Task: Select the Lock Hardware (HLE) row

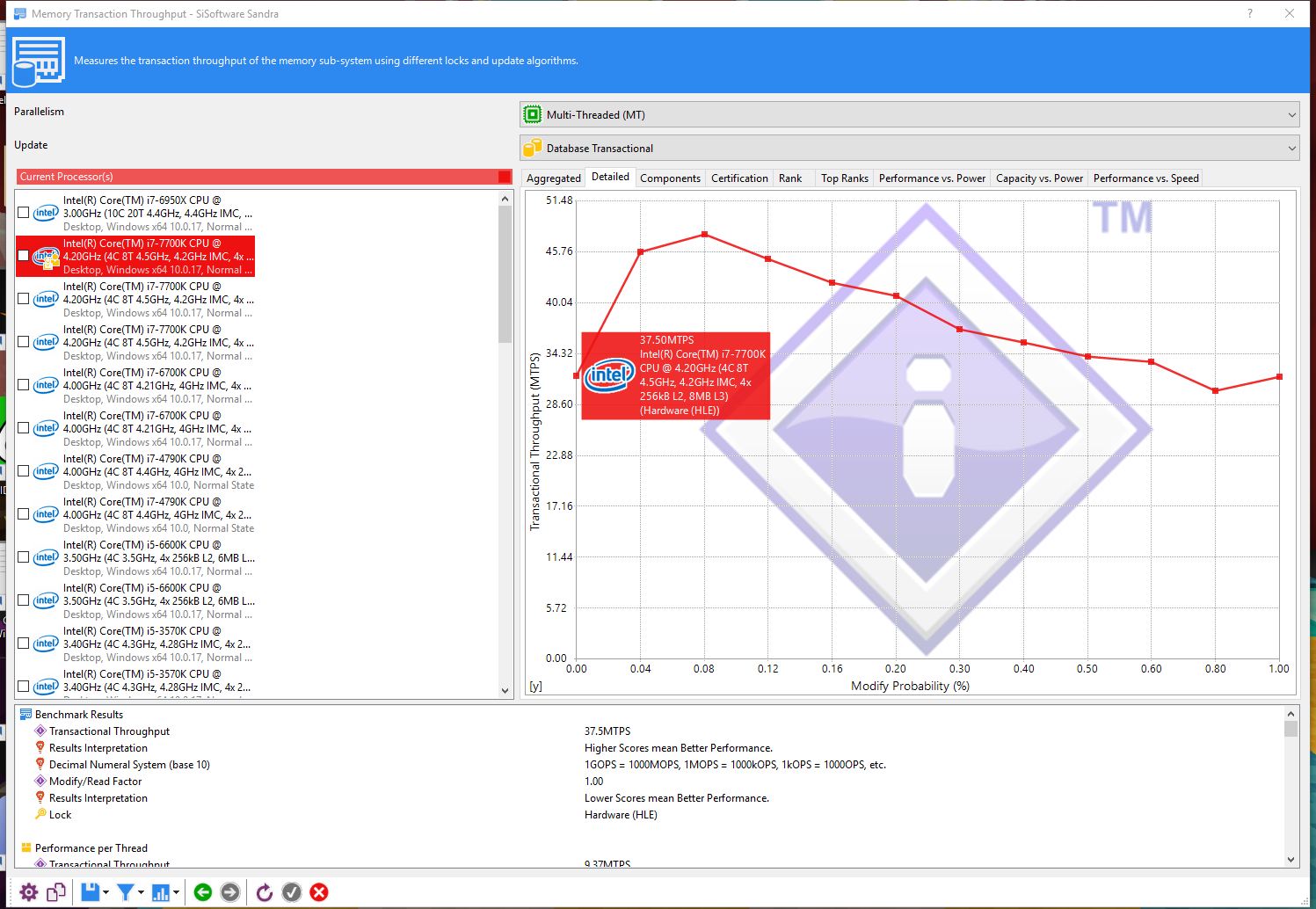Action: [x=649, y=814]
